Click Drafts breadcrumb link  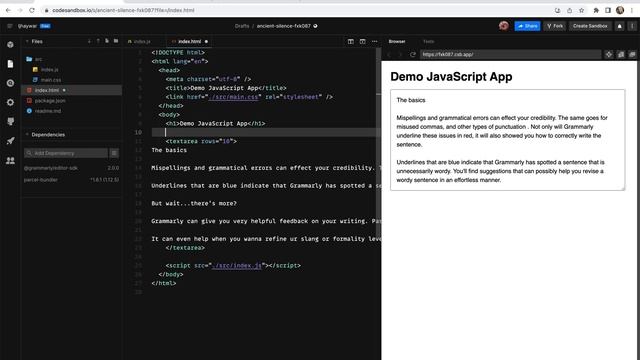[x=242, y=26]
